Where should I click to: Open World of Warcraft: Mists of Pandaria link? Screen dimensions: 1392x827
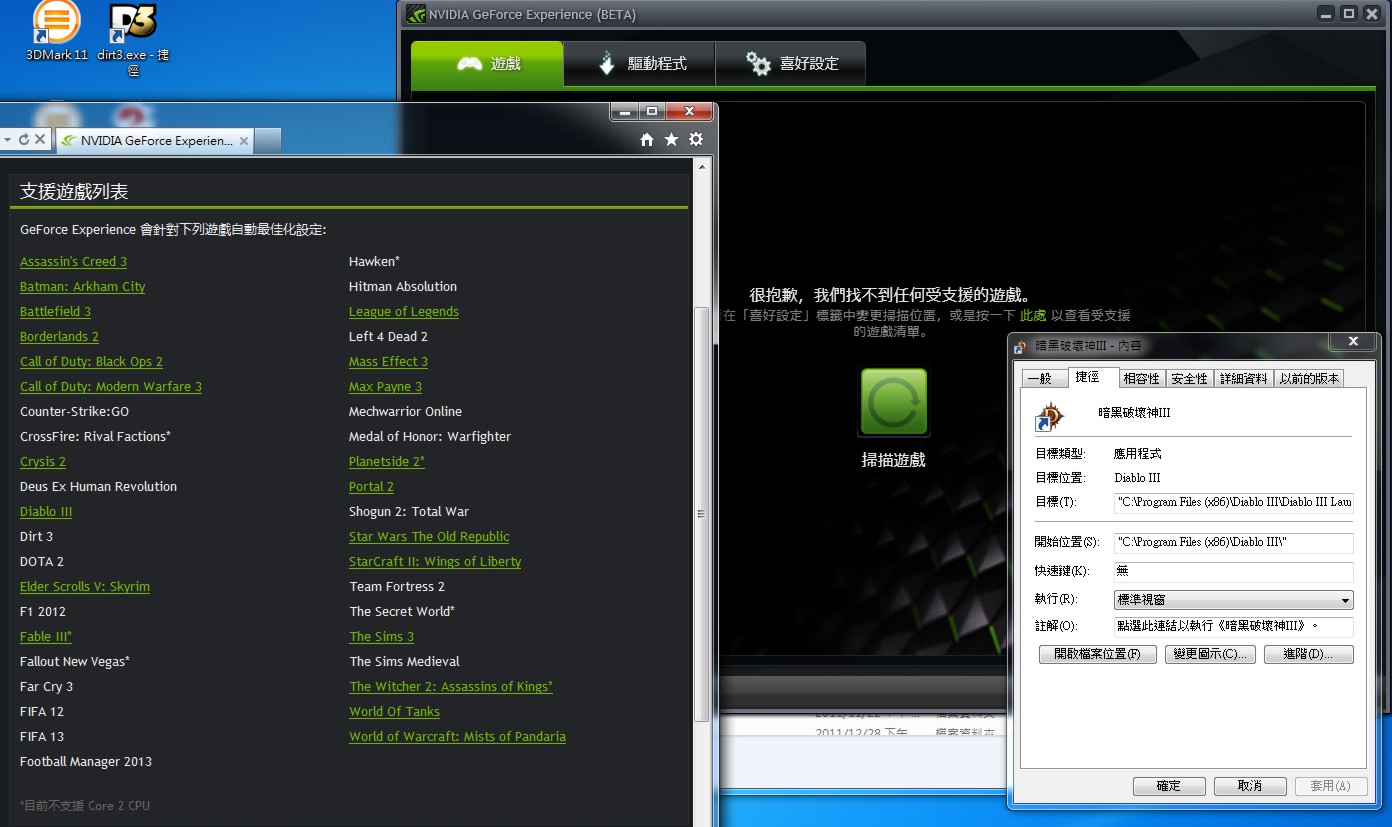(457, 737)
